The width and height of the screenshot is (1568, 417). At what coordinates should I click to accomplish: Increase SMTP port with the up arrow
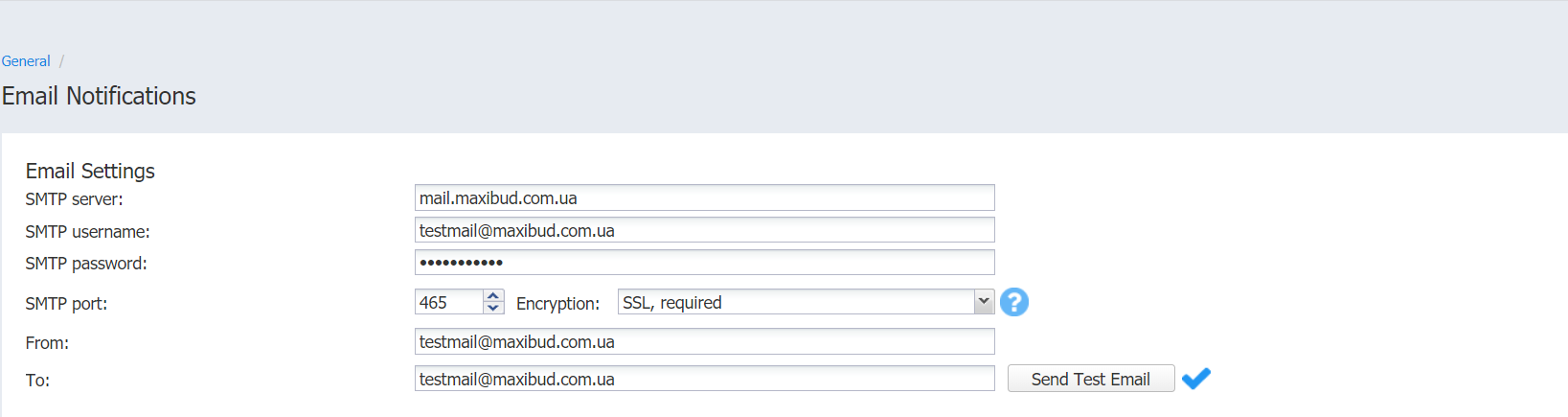(x=493, y=295)
